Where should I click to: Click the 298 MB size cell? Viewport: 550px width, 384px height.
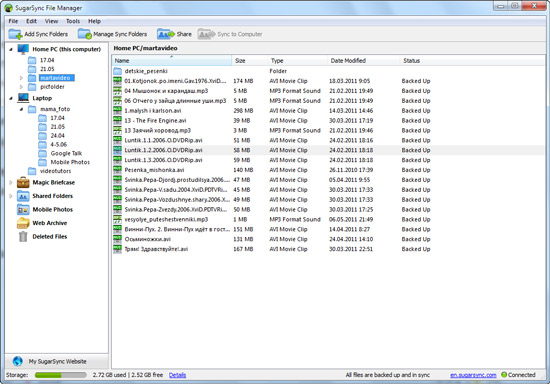click(x=243, y=110)
